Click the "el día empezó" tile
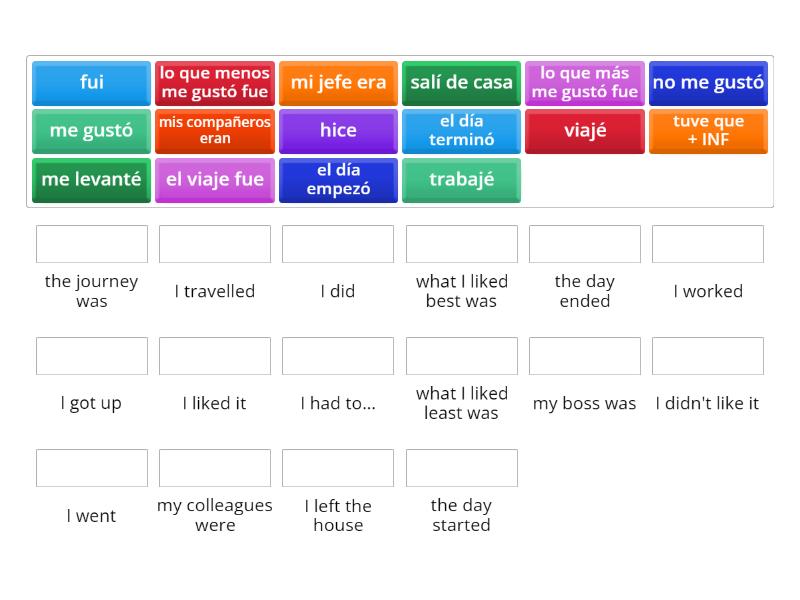800x600 pixels. pos(337,180)
